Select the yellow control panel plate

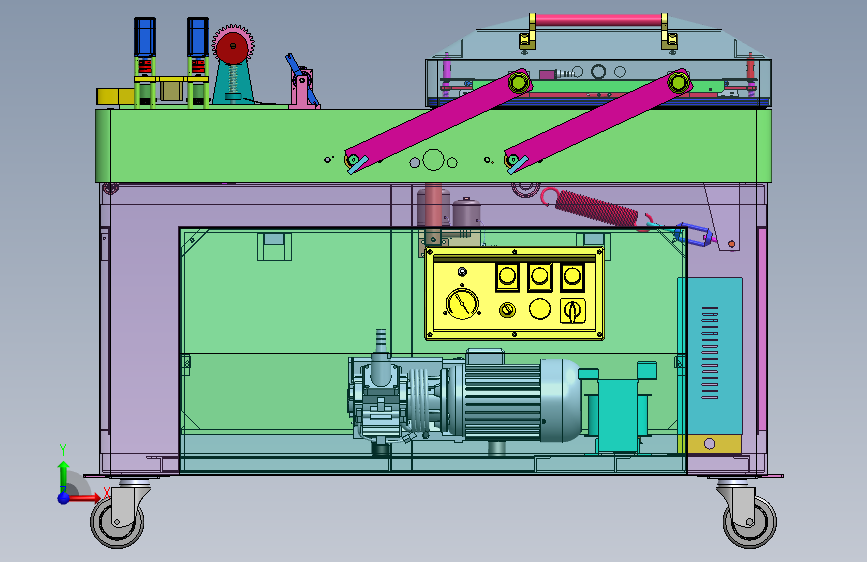[x=514, y=294]
